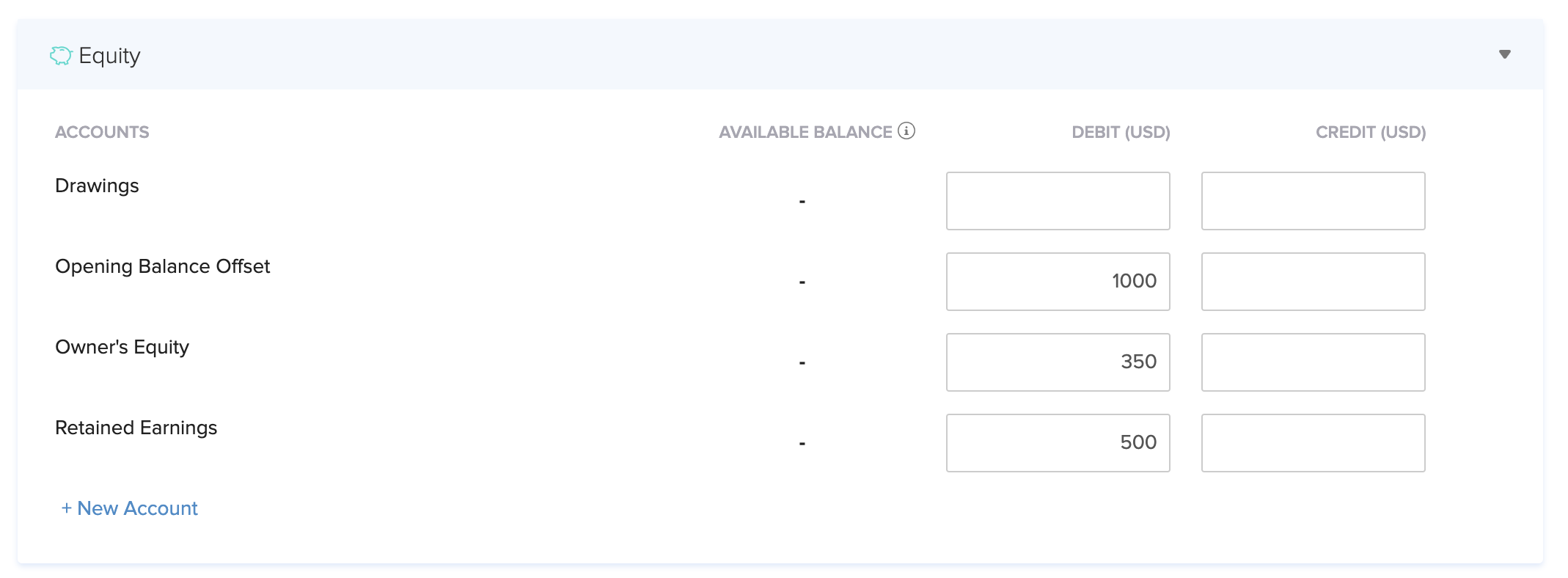Image resolution: width=1568 pixels, height=578 pixels.
Task: Select the Drawings account label
Action: coord(97,186)
